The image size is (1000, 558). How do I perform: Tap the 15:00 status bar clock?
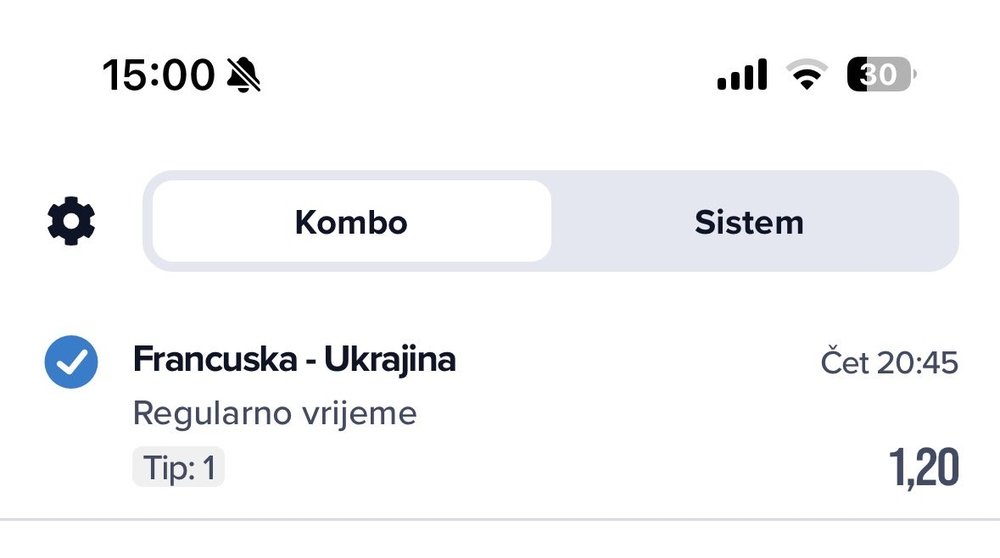pyautogui.click(x=159, y=75)
